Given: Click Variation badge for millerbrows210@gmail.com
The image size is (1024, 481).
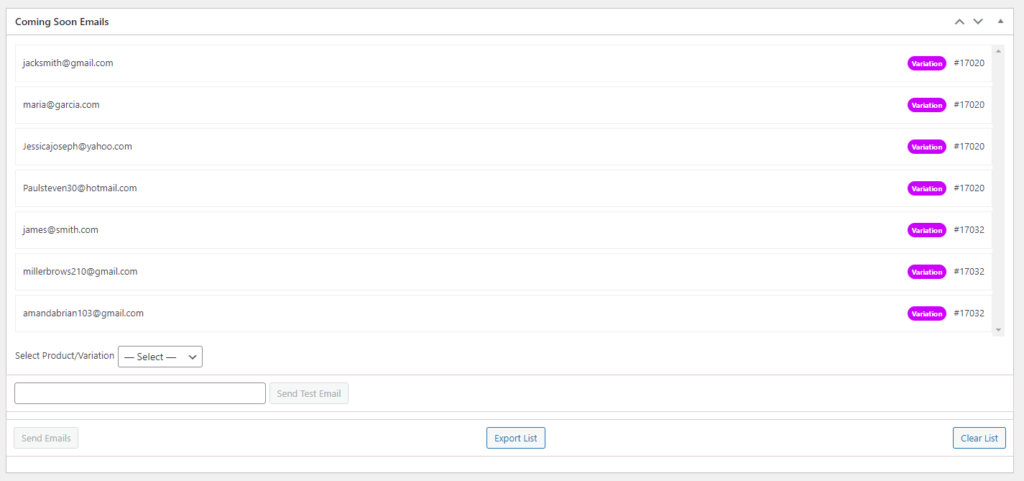Looking at the screenshot, I should tap(926, 272).
